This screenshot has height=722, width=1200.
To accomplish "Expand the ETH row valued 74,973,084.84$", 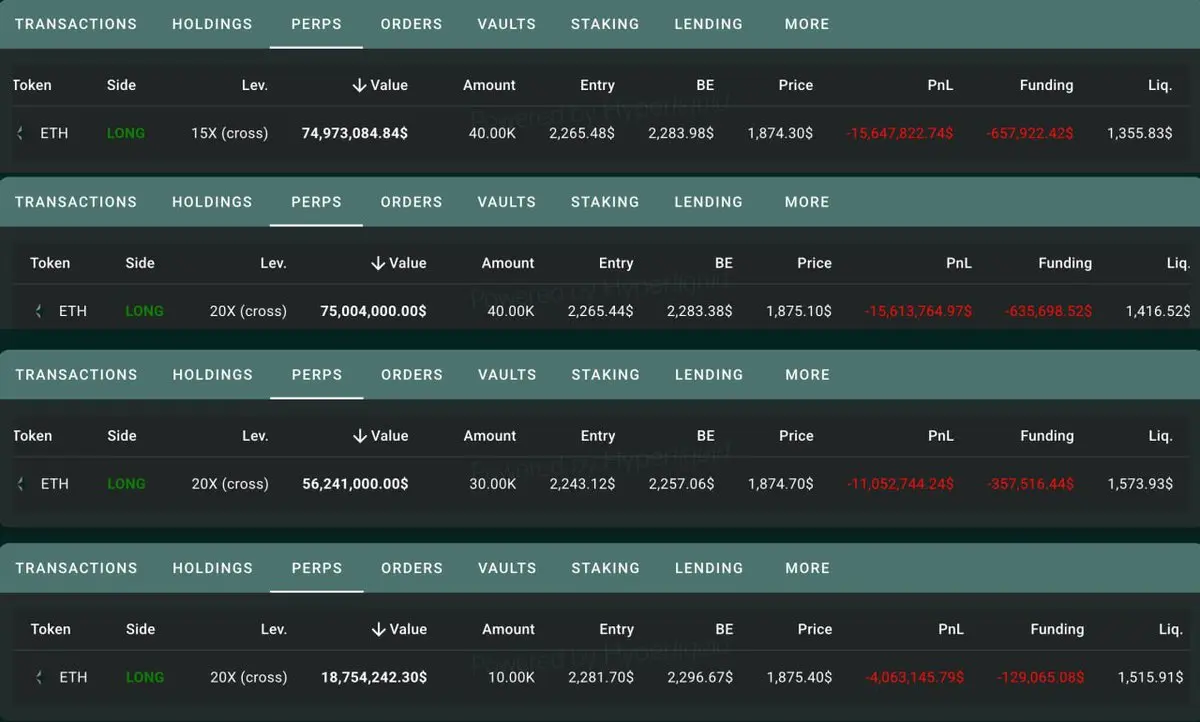I will point(20,133).
